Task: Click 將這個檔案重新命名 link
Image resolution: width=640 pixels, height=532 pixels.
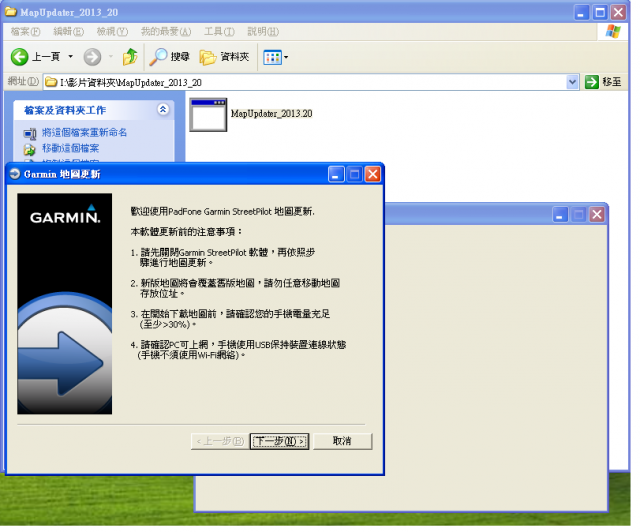Action: point(84,132)
